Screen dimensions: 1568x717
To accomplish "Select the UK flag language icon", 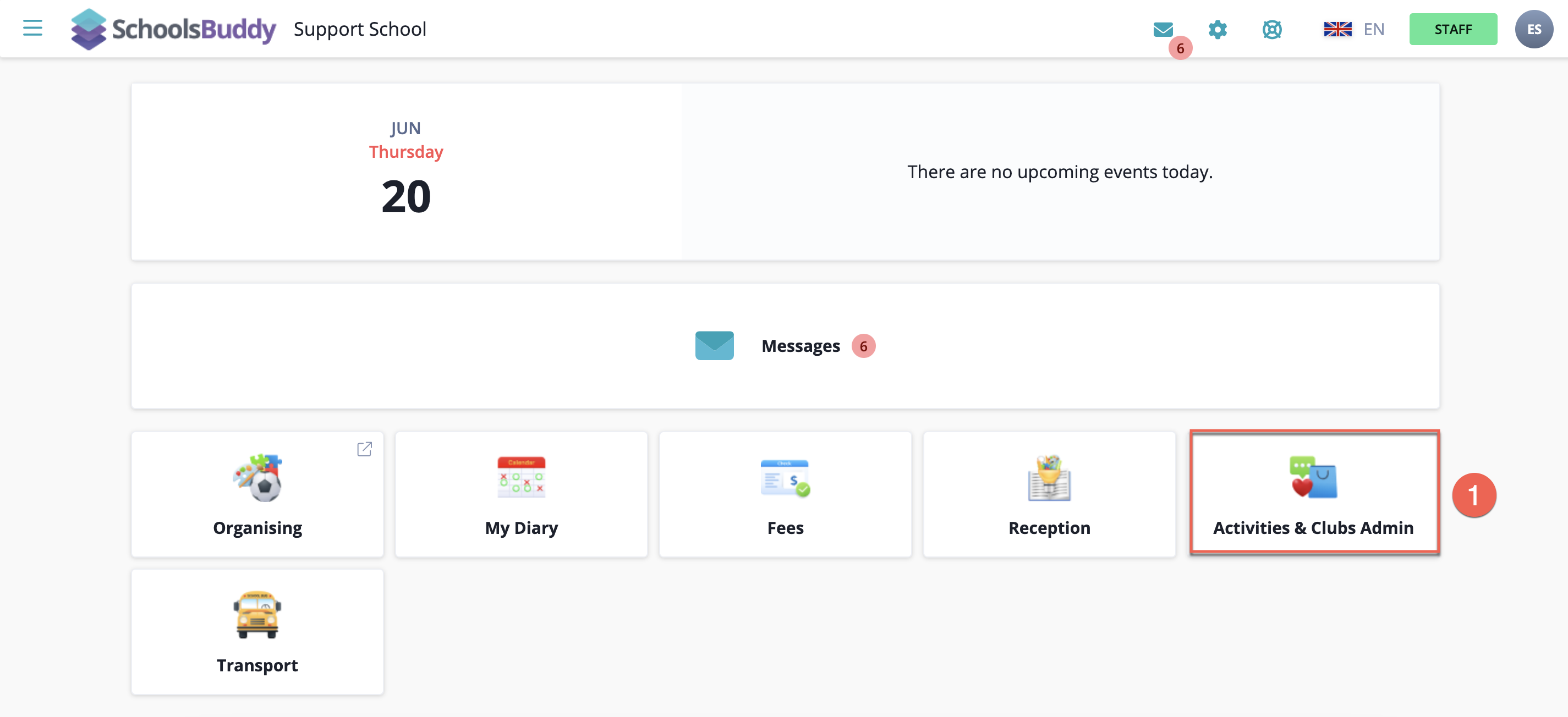I will tap(1337, 29).
